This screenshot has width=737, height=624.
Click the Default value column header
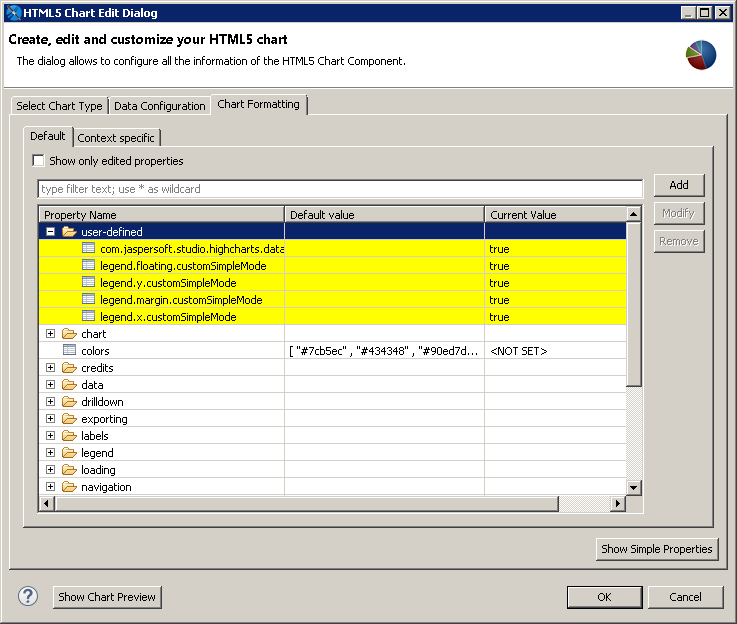coord(384,215)
